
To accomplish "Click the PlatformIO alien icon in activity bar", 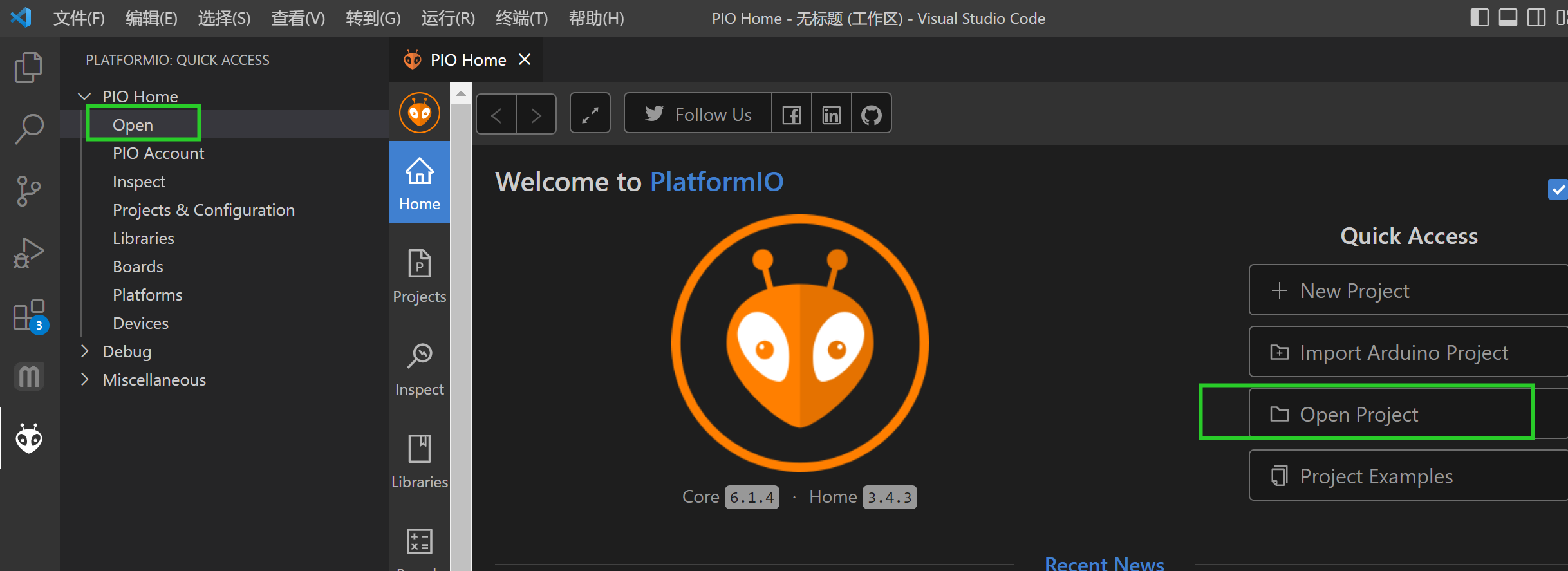I will (x=28, y=439).
